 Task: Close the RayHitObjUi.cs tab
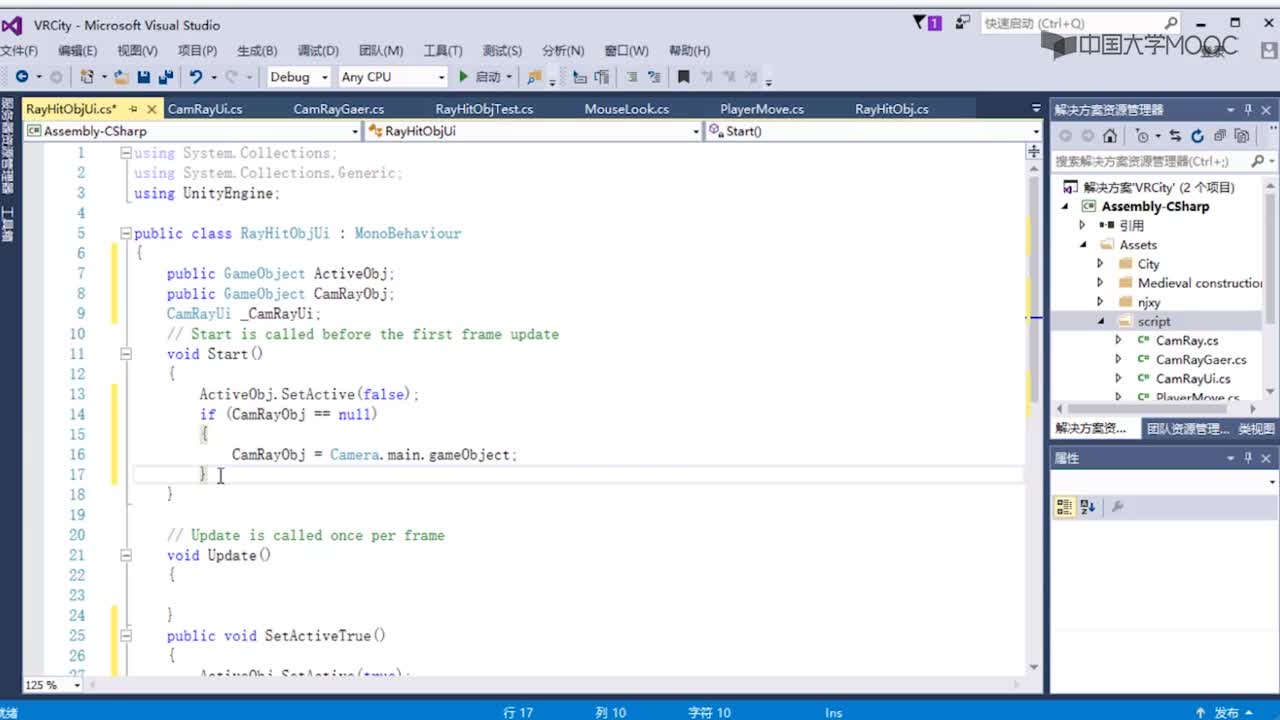152,109
